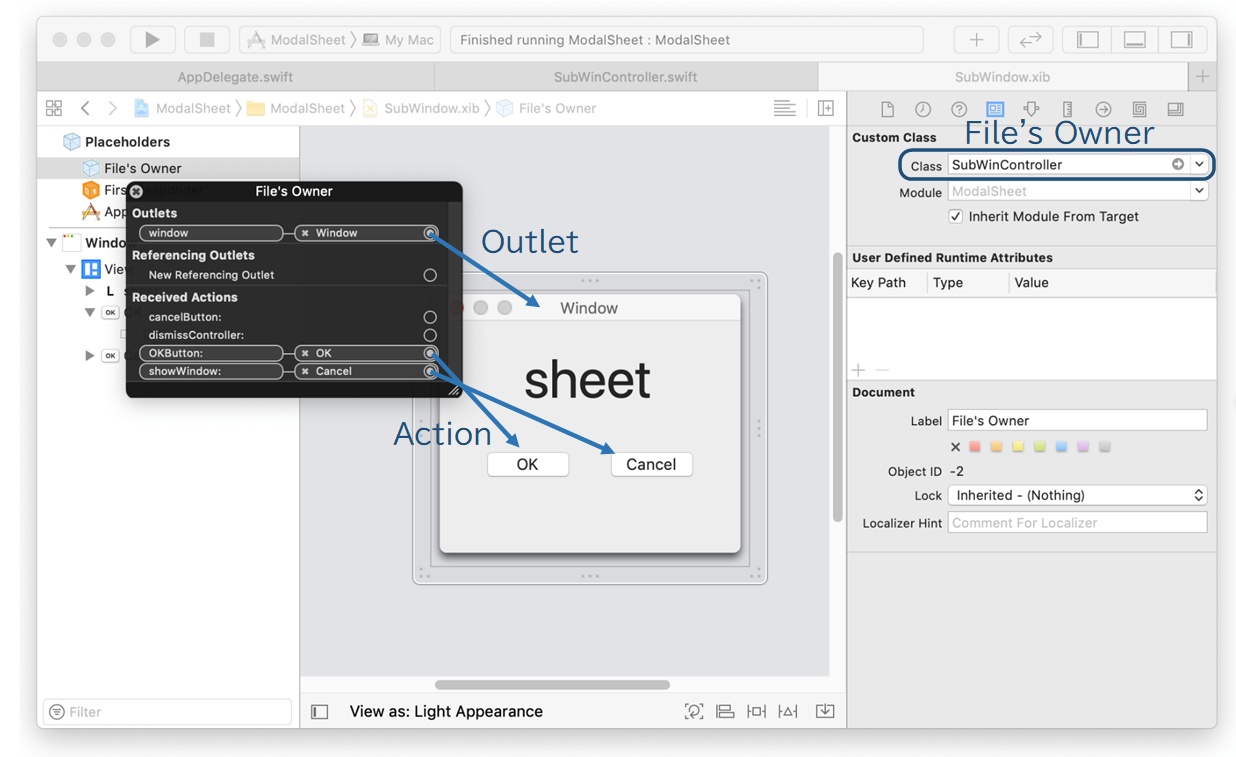Stop the running scheme
This screenshot has height=757, width=1236.
click(x=207, y=40)
